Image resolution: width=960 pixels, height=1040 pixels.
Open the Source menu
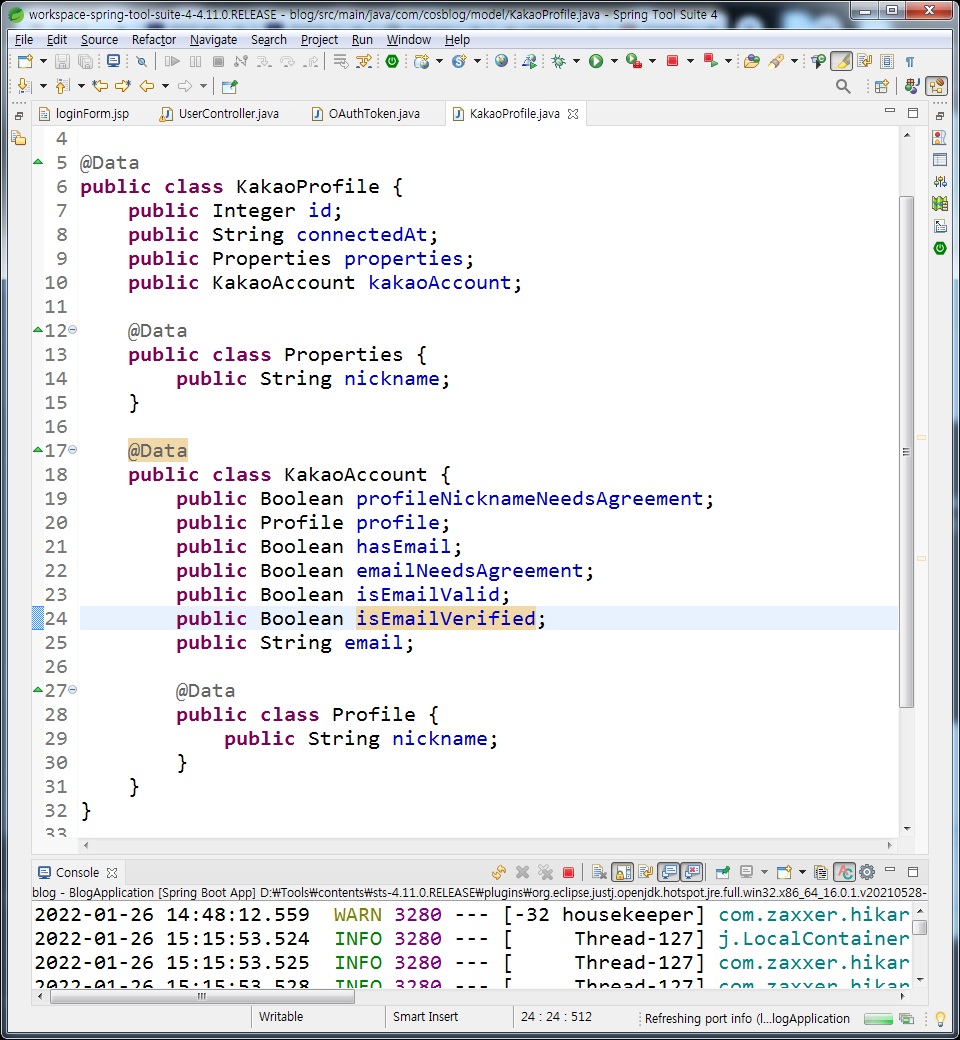click(99, 40)
